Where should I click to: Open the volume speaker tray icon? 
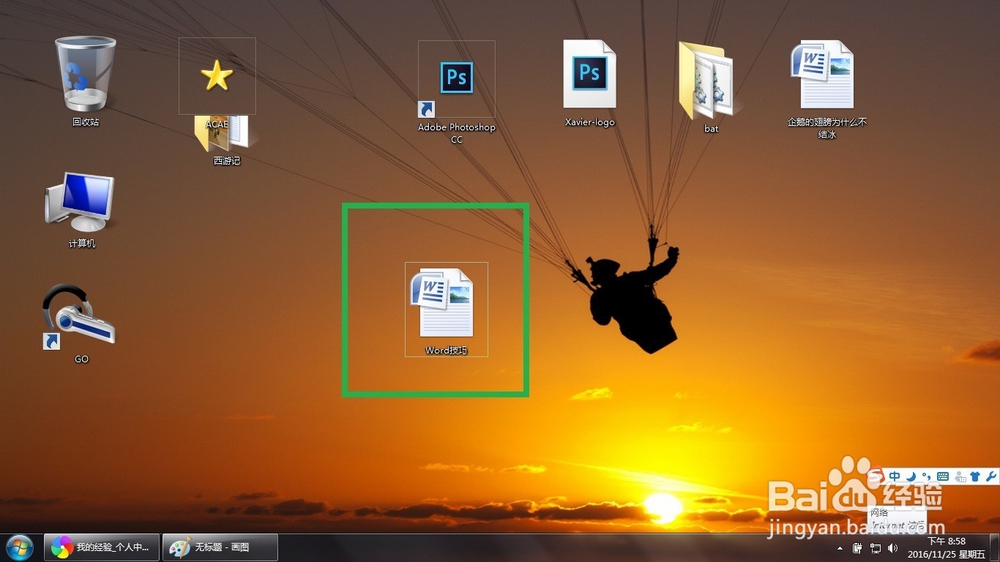pos(893,549)
